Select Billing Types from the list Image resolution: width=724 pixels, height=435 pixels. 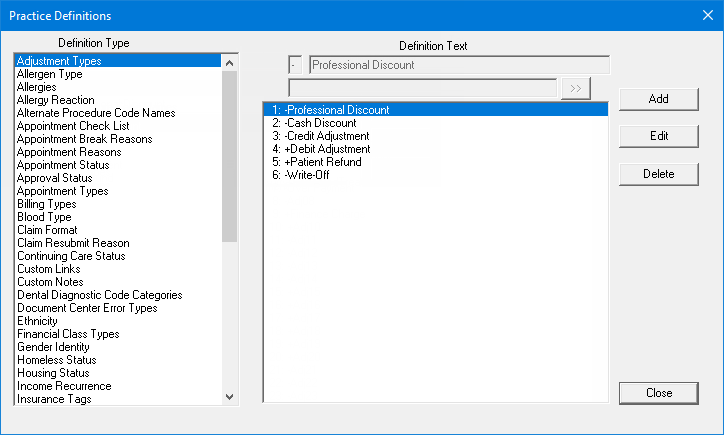(x=47, y=204)
